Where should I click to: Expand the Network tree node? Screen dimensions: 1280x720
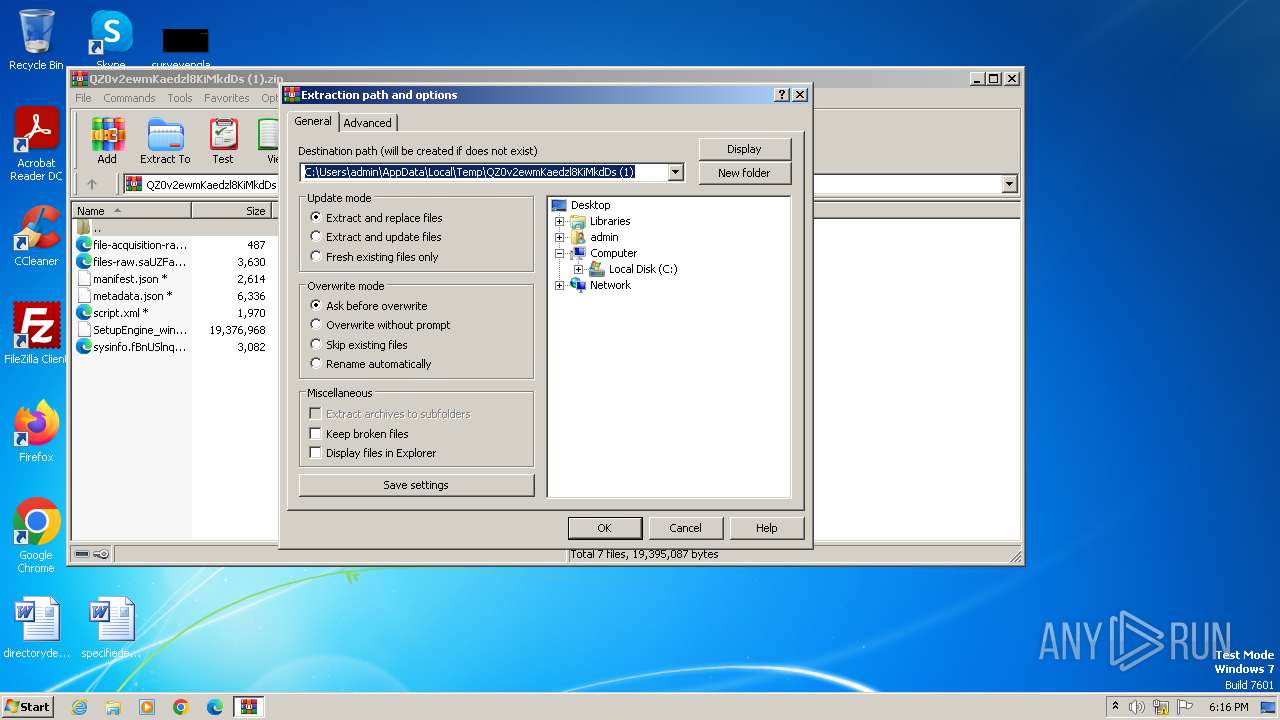pyautogui.click(x=560, y=285)
